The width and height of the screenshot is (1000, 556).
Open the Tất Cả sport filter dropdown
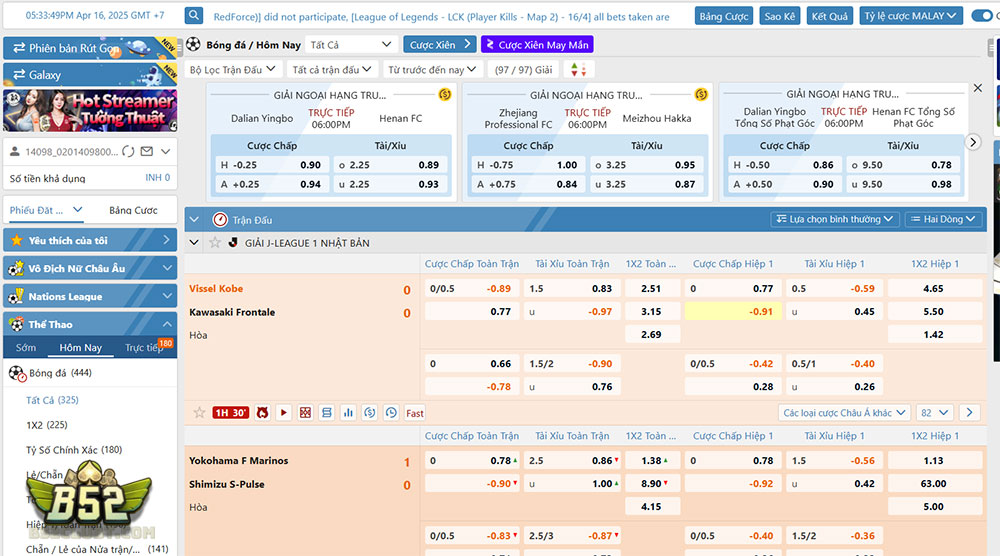[351, 45]
